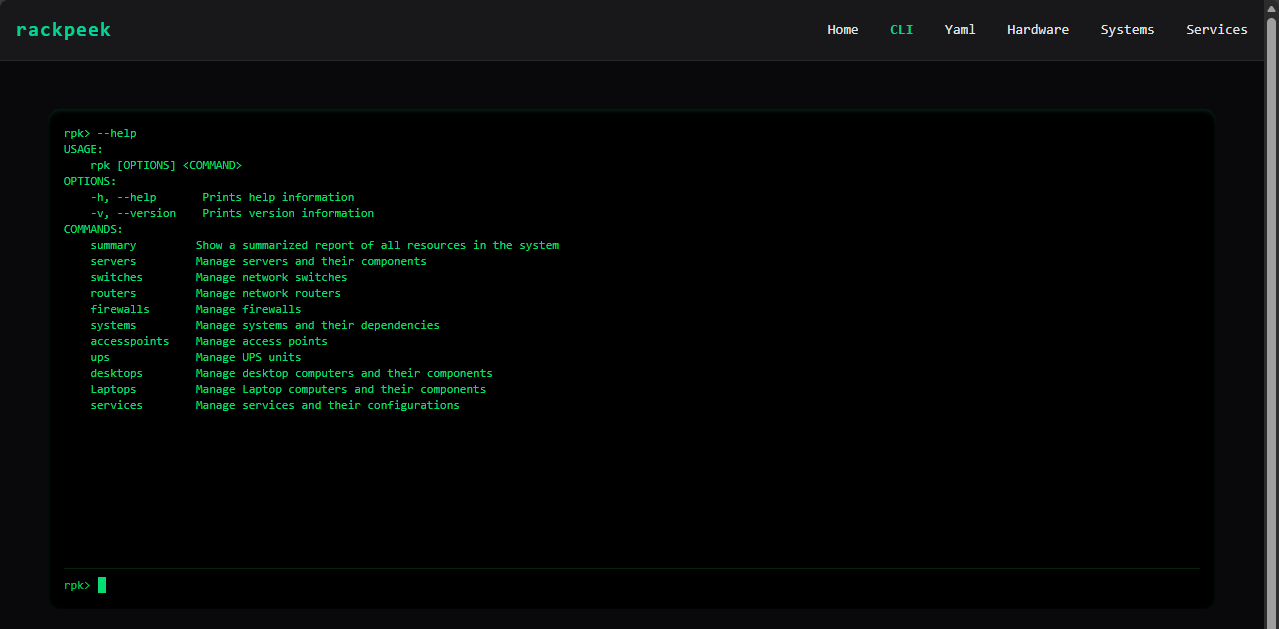Click 'Manage services and their configurations' text
The width and height of the screenshot is (1279, 629).
tap(327, 405)
